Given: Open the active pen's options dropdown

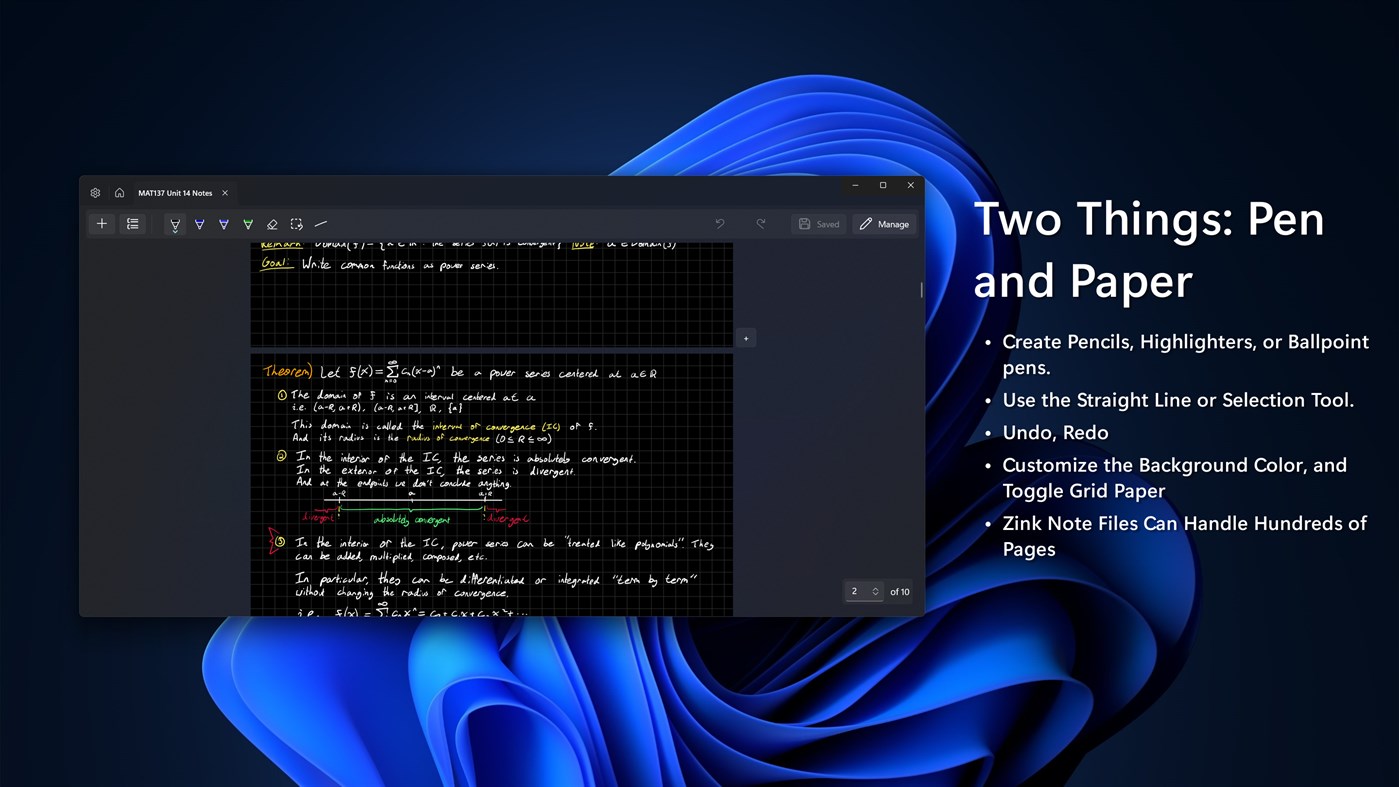Looking at the screenshot, I should point(174,230).
